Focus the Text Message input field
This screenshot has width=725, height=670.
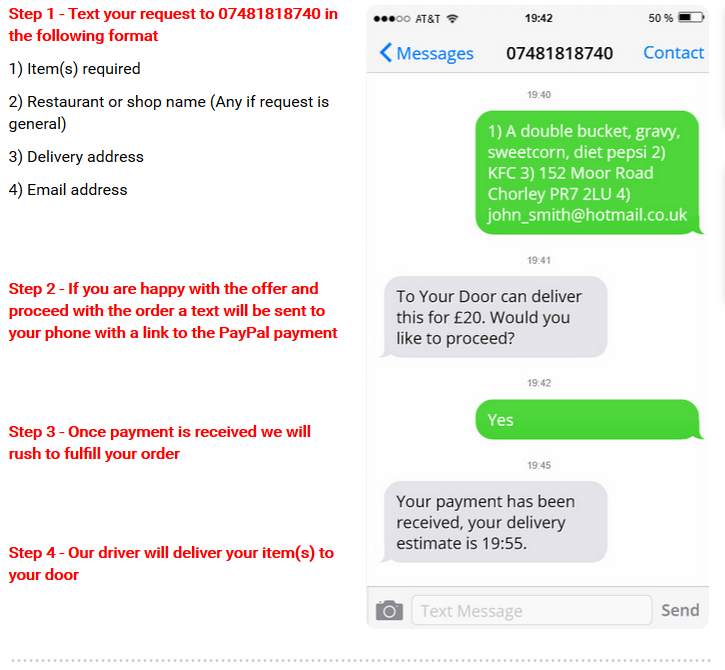(x=532, y=610)
